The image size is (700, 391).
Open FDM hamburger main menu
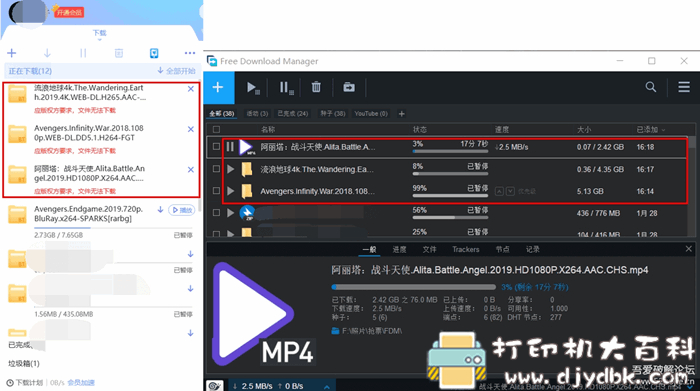pos(684,87)
